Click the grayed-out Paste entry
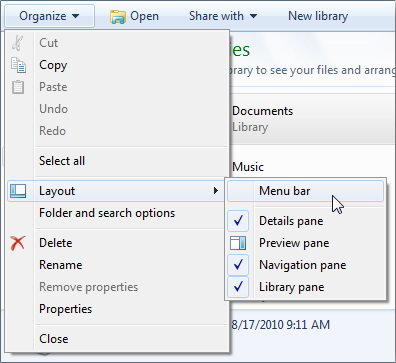 tap(118, 87)
